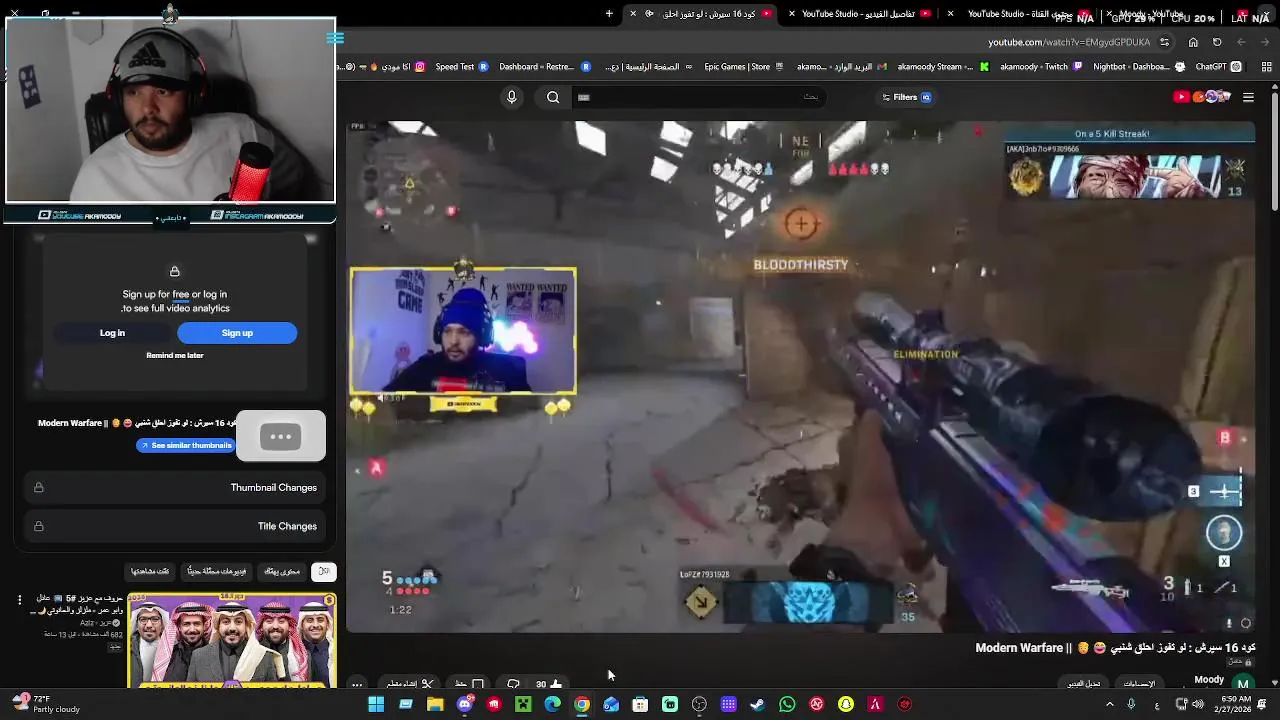This screenshot has width=1280, height=720.
Task: Open the Epic Games Store bookmark
Action: click(x=744, y=67)
